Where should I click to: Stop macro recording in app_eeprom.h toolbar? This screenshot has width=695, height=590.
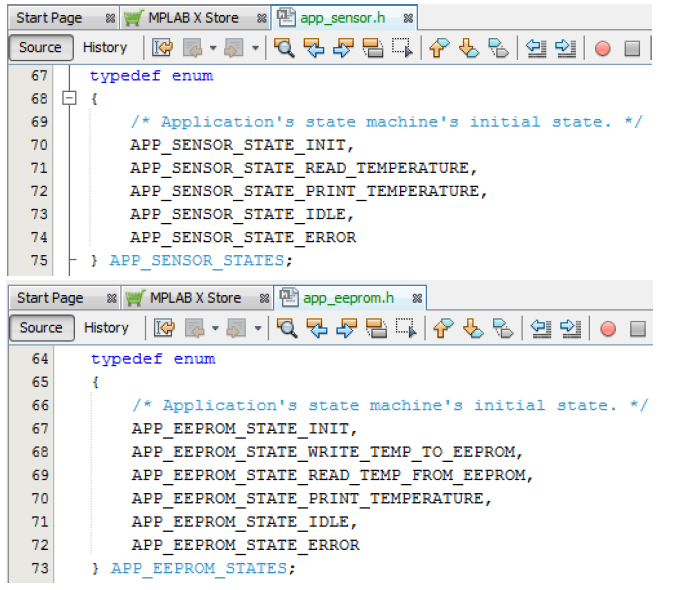(638, 328)
